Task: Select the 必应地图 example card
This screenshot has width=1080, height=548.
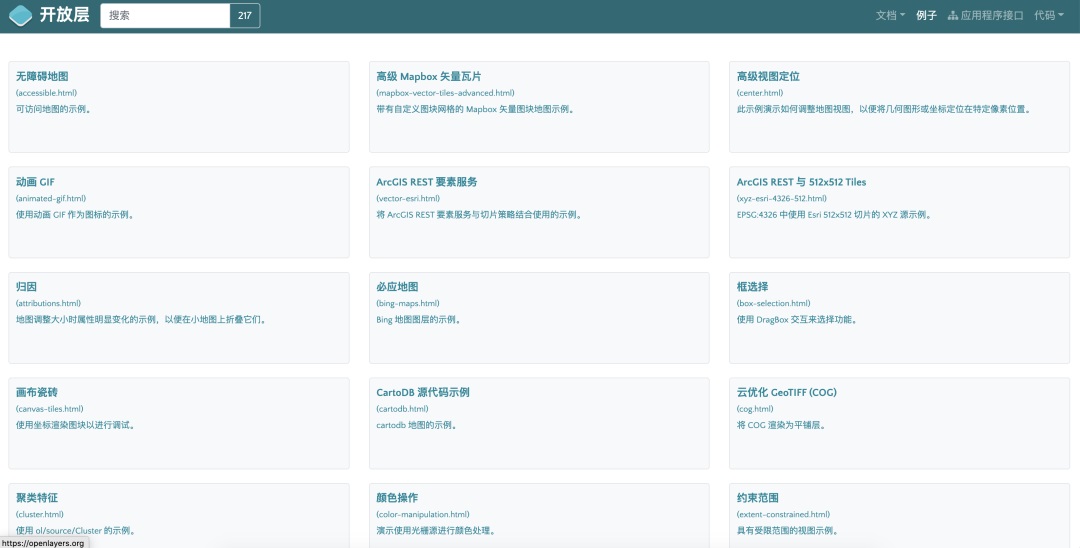Action: pyautogui.click(x=400, y=287)
